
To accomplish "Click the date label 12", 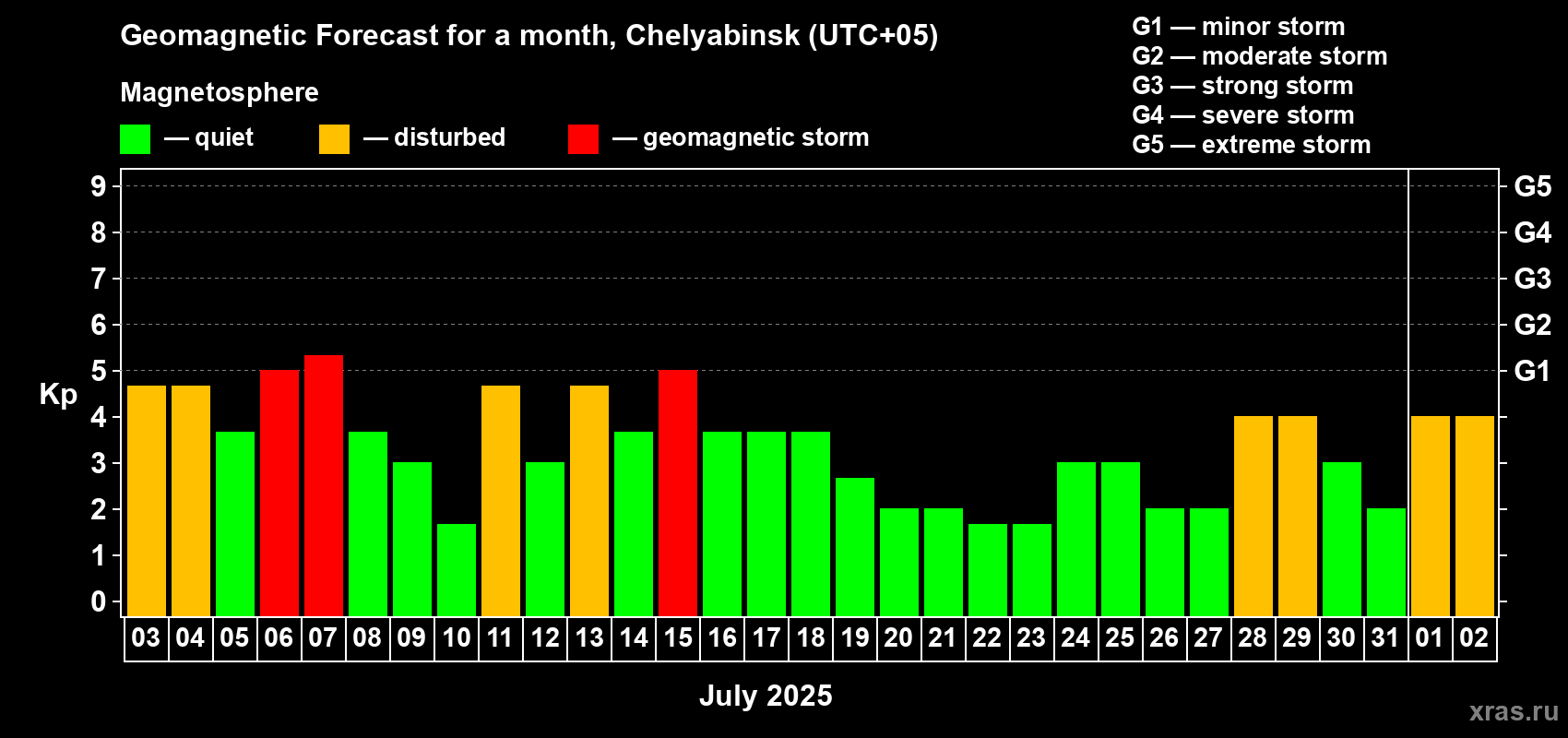I will tap(545, 638).
